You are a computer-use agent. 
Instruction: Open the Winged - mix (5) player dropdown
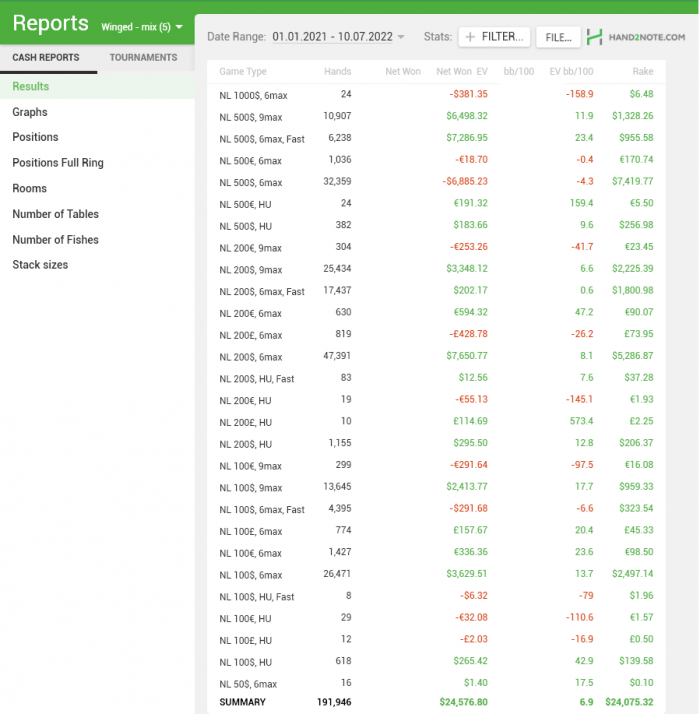141,27
